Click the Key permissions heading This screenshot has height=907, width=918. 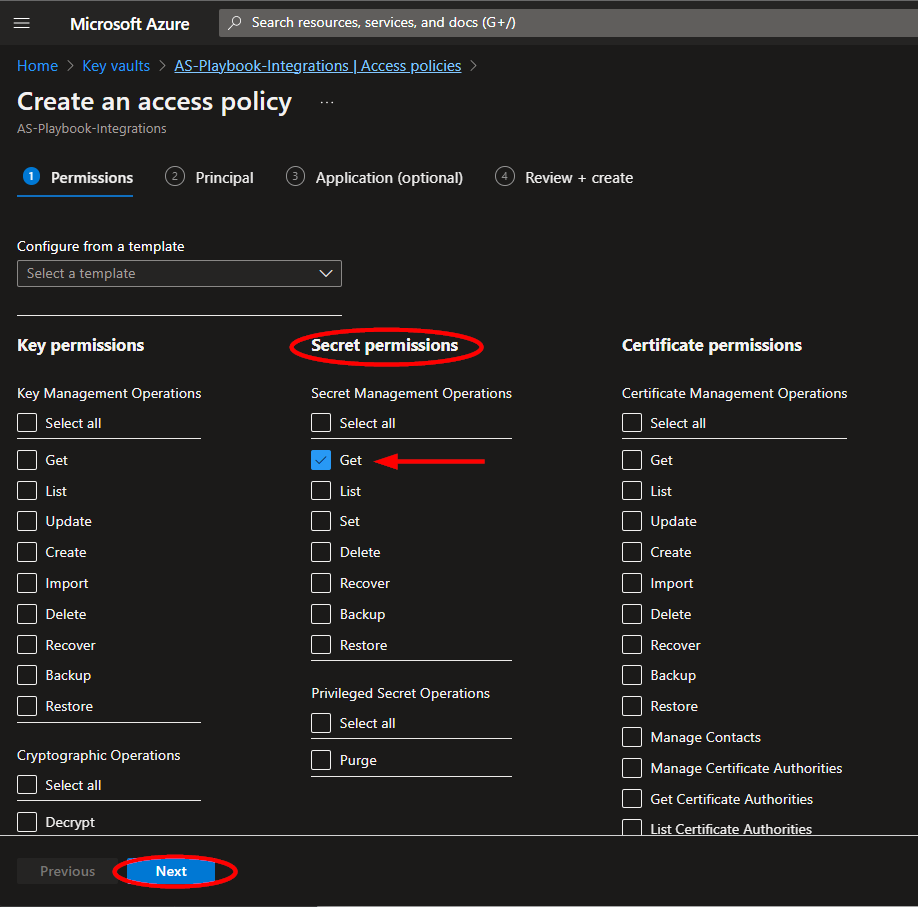[x=81, y=345]
